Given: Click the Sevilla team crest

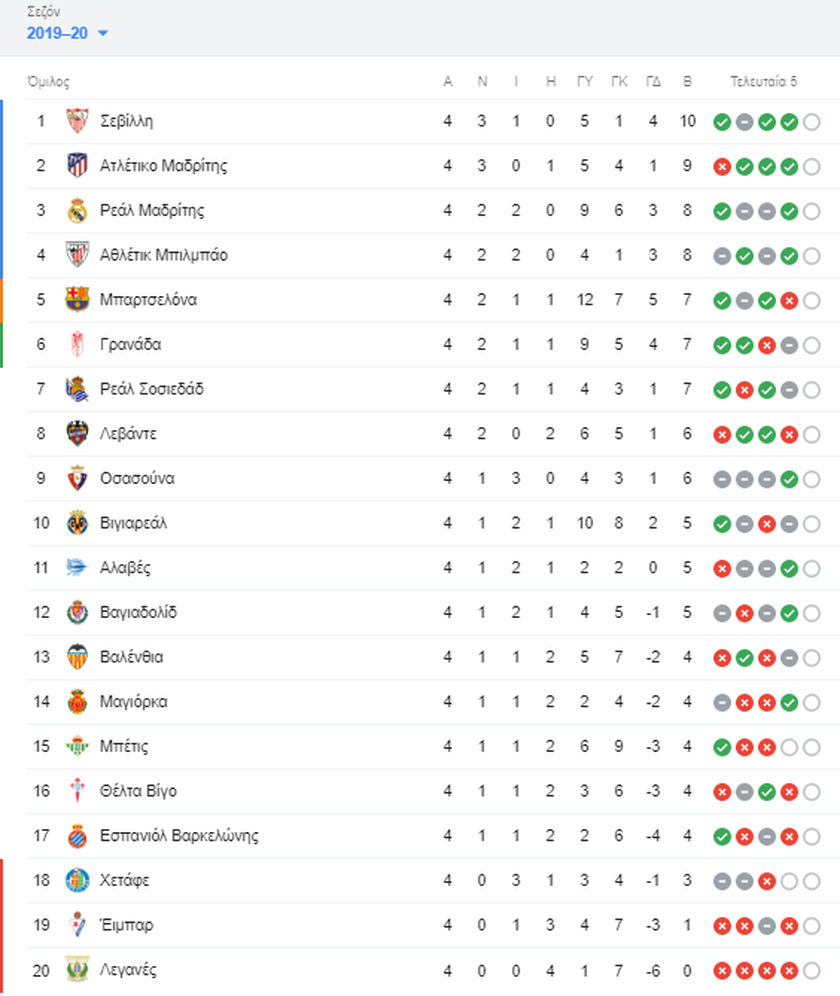Looking at the screenshot, I should (78, 121).
